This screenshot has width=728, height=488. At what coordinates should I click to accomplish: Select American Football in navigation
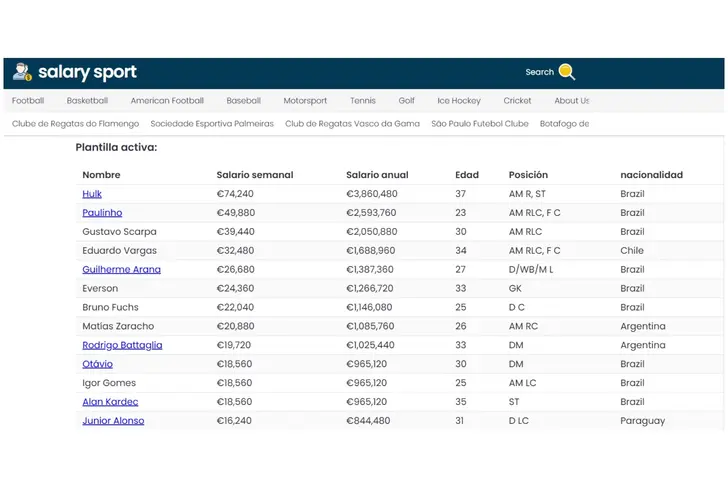coord(167,101)
